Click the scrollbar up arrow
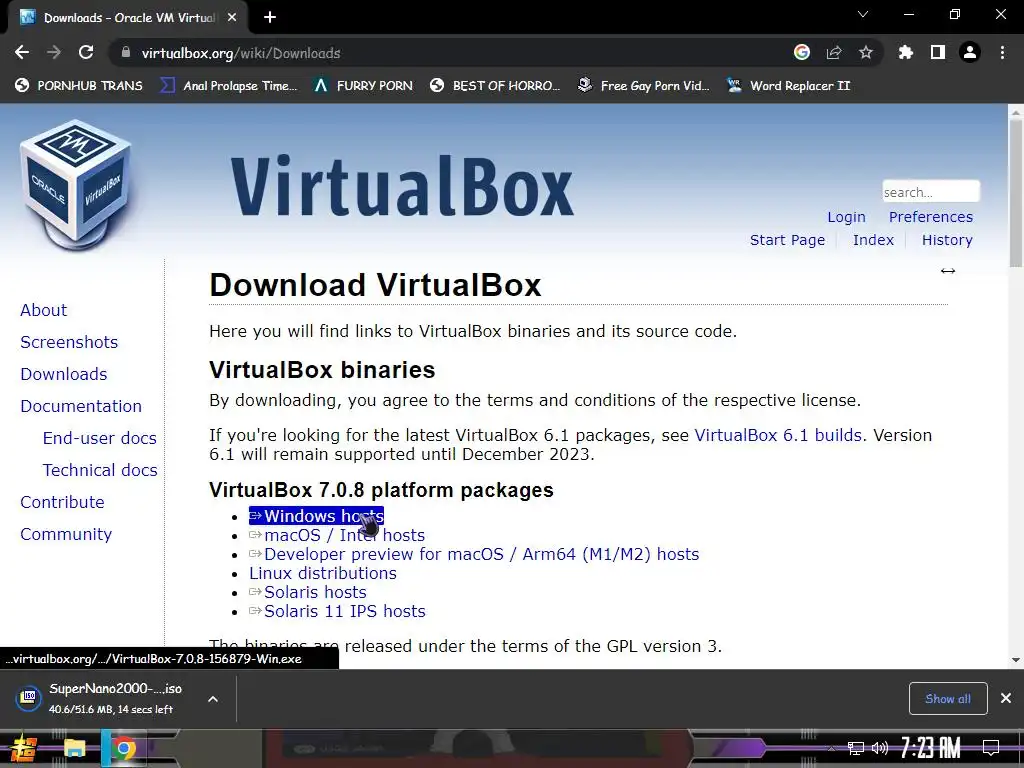Screen dimensions: 1024x768 click(1016, 112)
